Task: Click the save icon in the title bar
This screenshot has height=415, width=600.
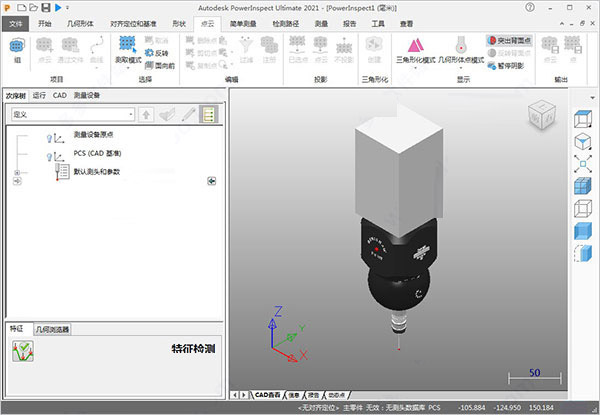Action: (x=46, y=7)
